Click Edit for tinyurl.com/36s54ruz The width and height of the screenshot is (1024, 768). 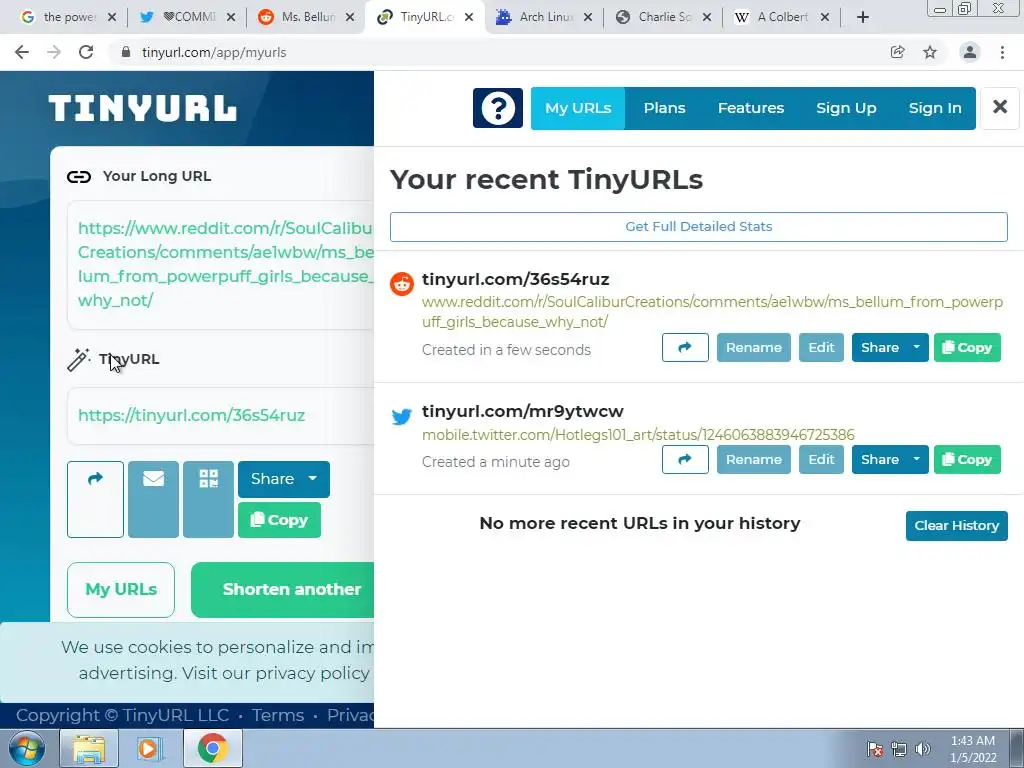point(821,347)
